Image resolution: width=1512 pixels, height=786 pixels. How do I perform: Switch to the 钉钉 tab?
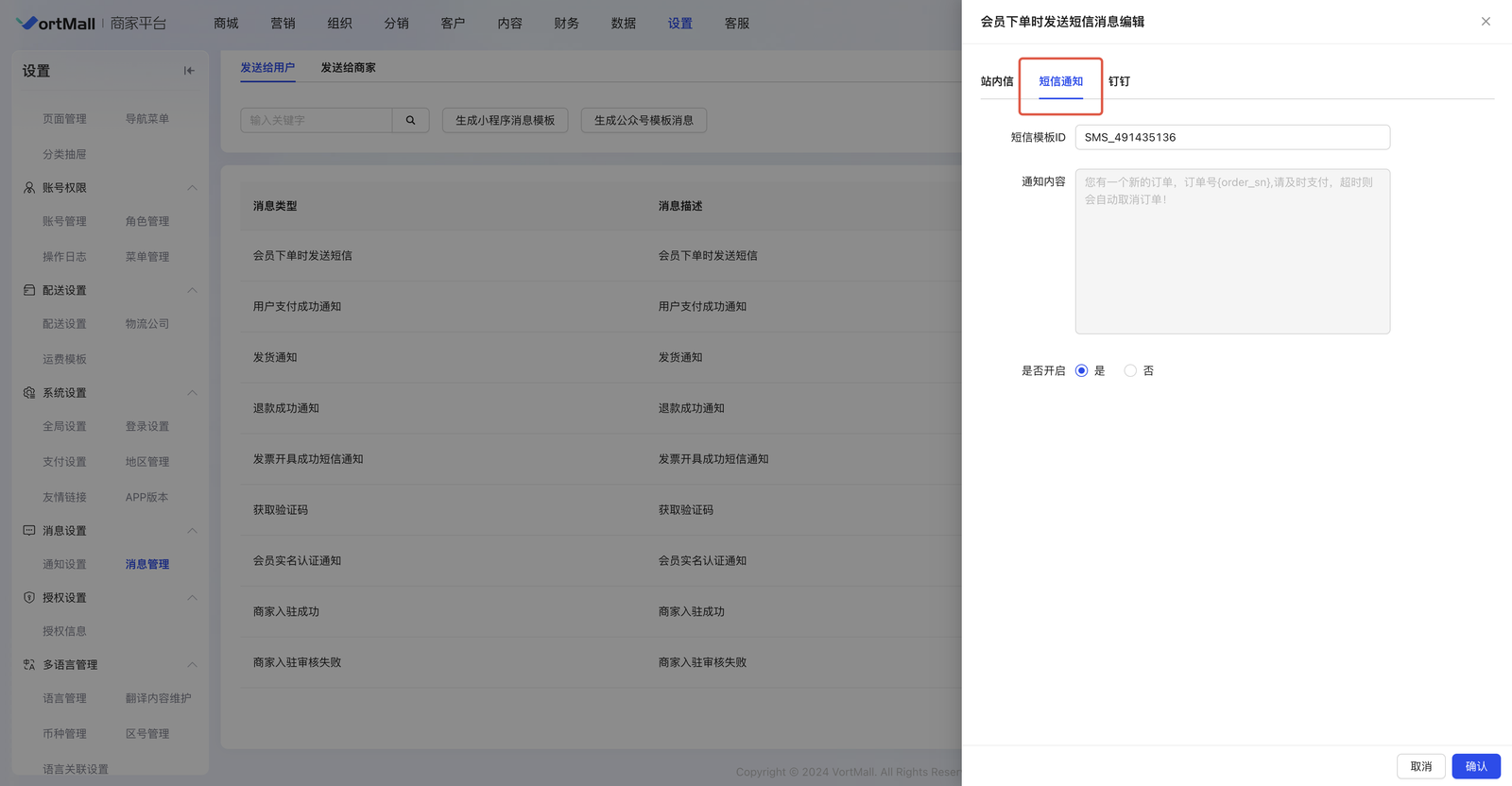[1119, 81]
